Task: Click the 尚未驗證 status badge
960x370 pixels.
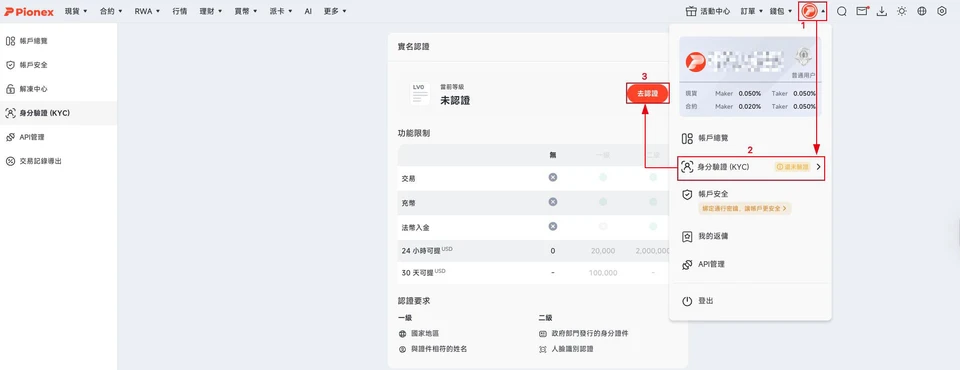Action: [792, 167]
